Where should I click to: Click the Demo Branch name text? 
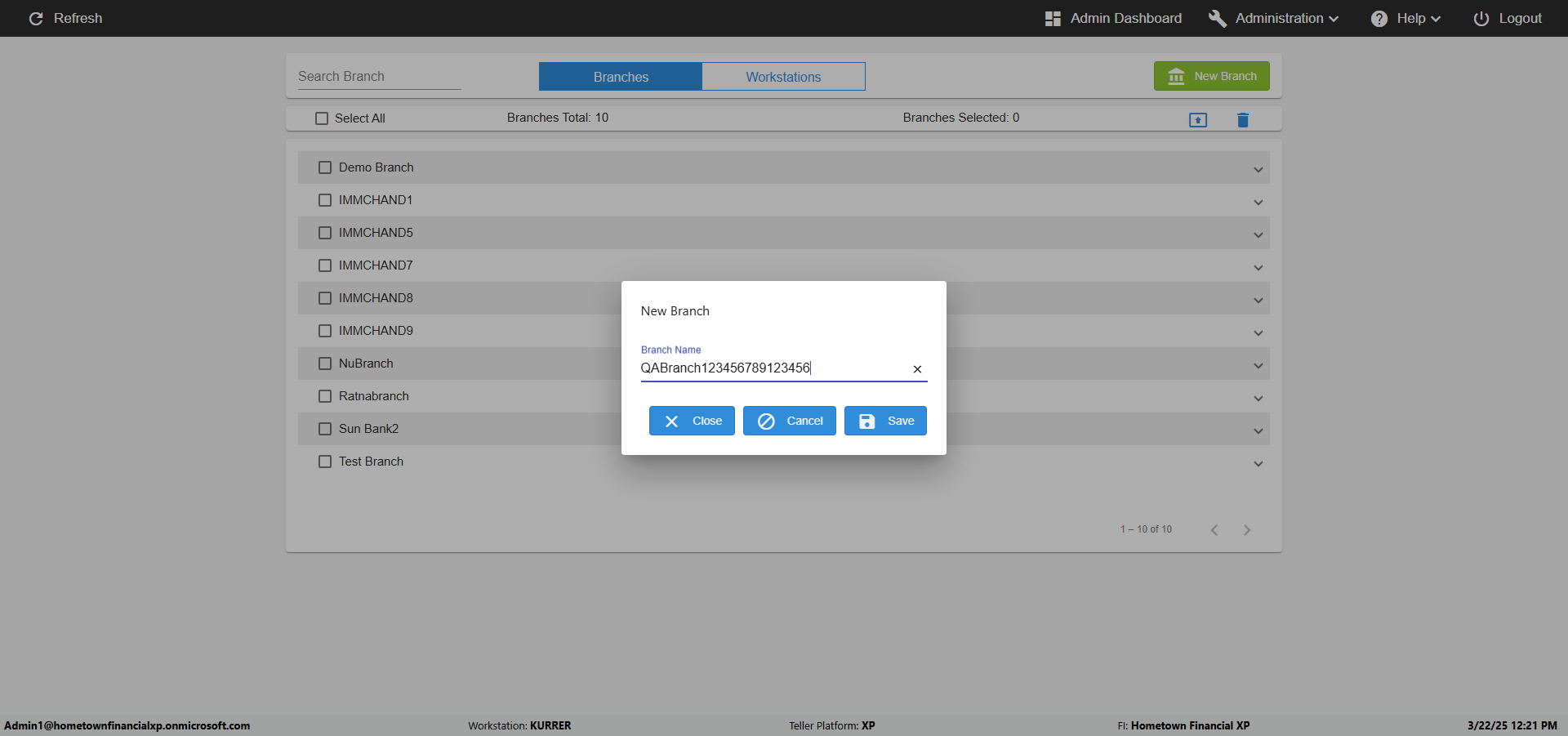point(376,167)
